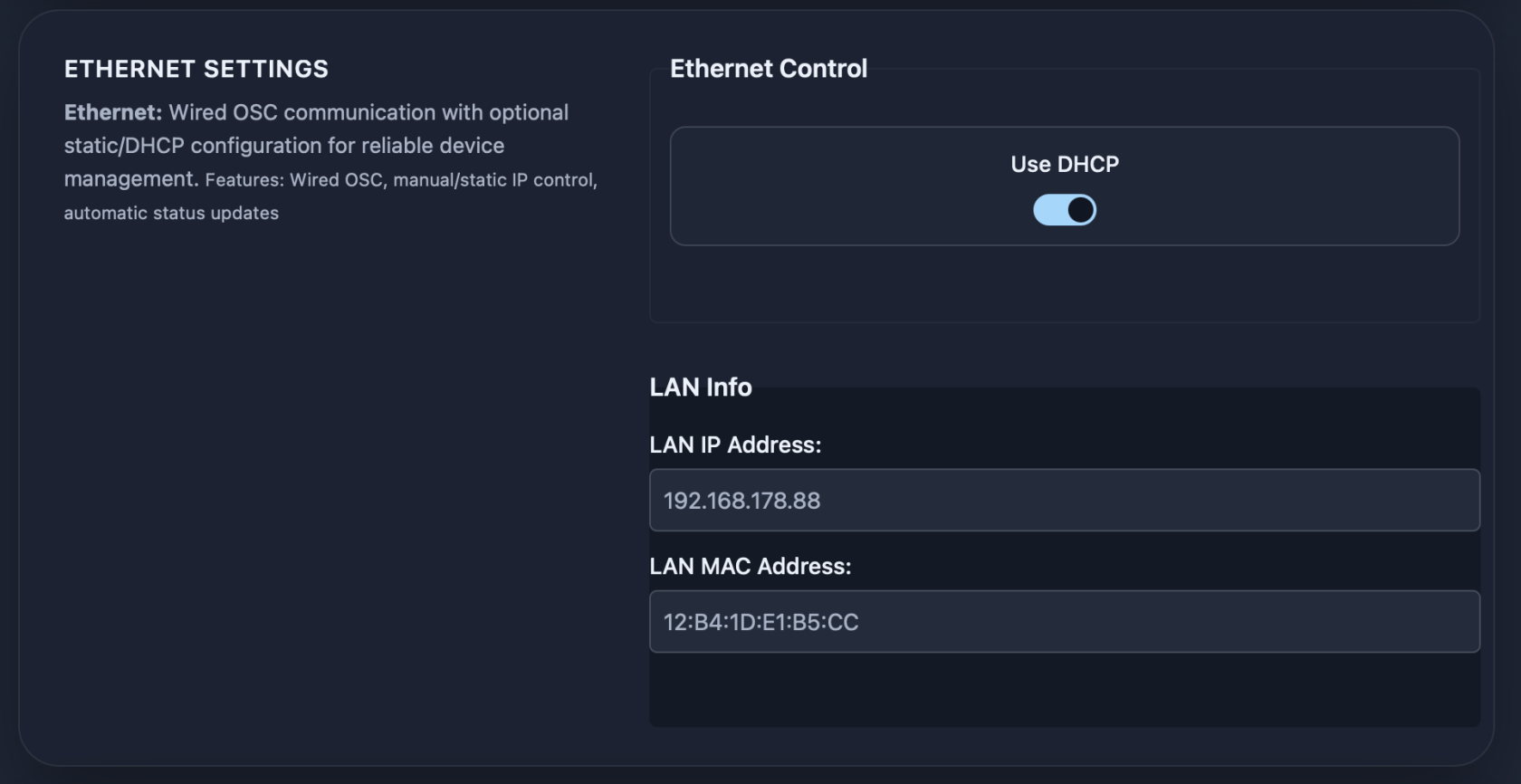Click the LAN IP Address input field
Screen dimensions: 1521x784
click(x=1064, y=501)
